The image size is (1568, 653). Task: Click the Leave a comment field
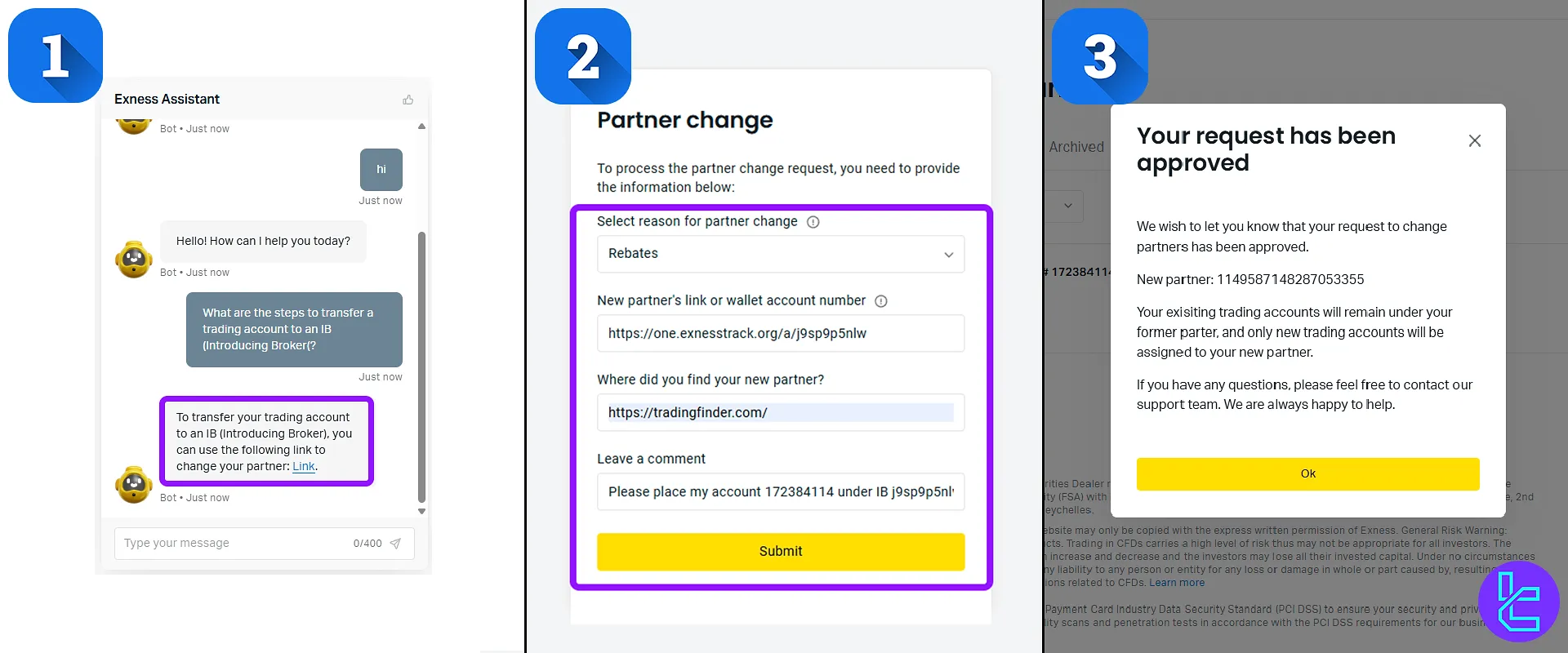780,492
